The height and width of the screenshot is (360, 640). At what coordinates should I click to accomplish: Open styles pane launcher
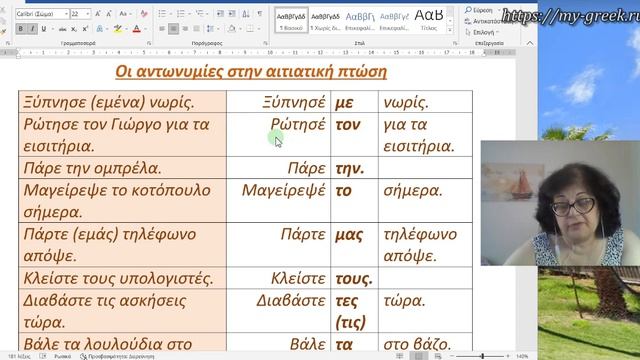455,43
